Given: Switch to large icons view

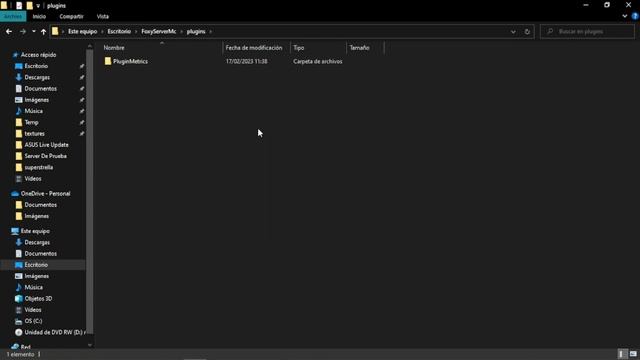Looking at the screenshot, I should 633,354.
